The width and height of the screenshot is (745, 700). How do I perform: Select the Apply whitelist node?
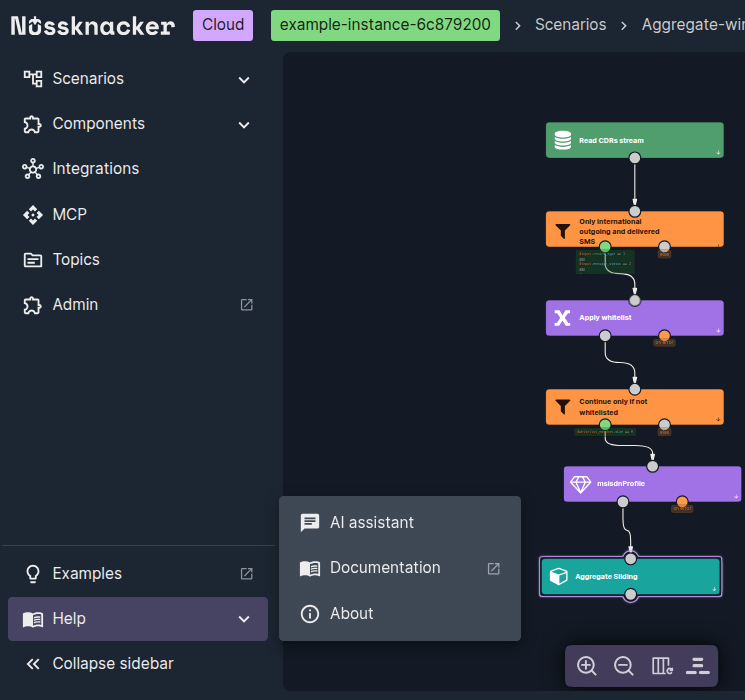click(x=634, y=318)
